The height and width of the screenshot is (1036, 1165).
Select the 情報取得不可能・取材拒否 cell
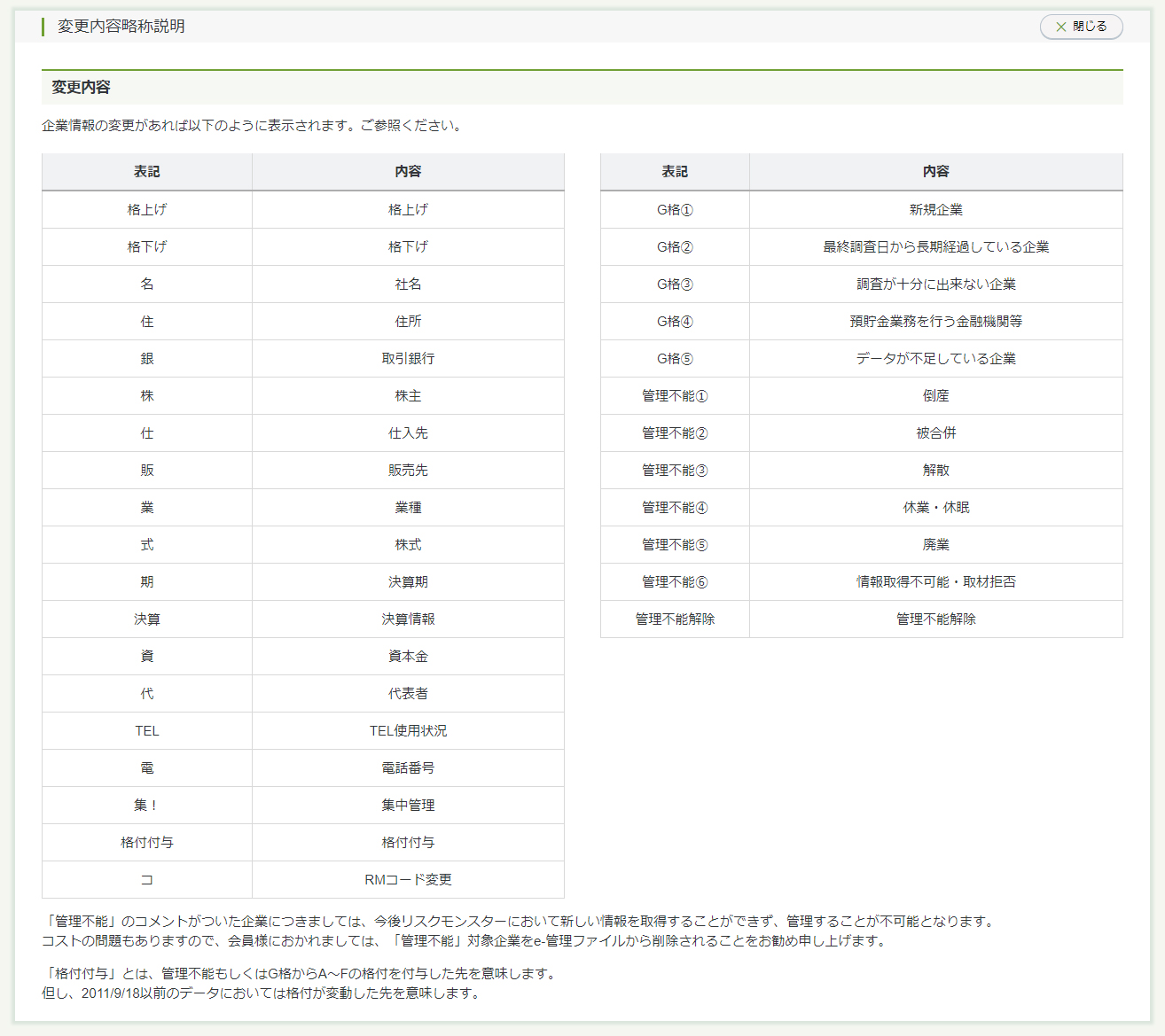[935, 582]
